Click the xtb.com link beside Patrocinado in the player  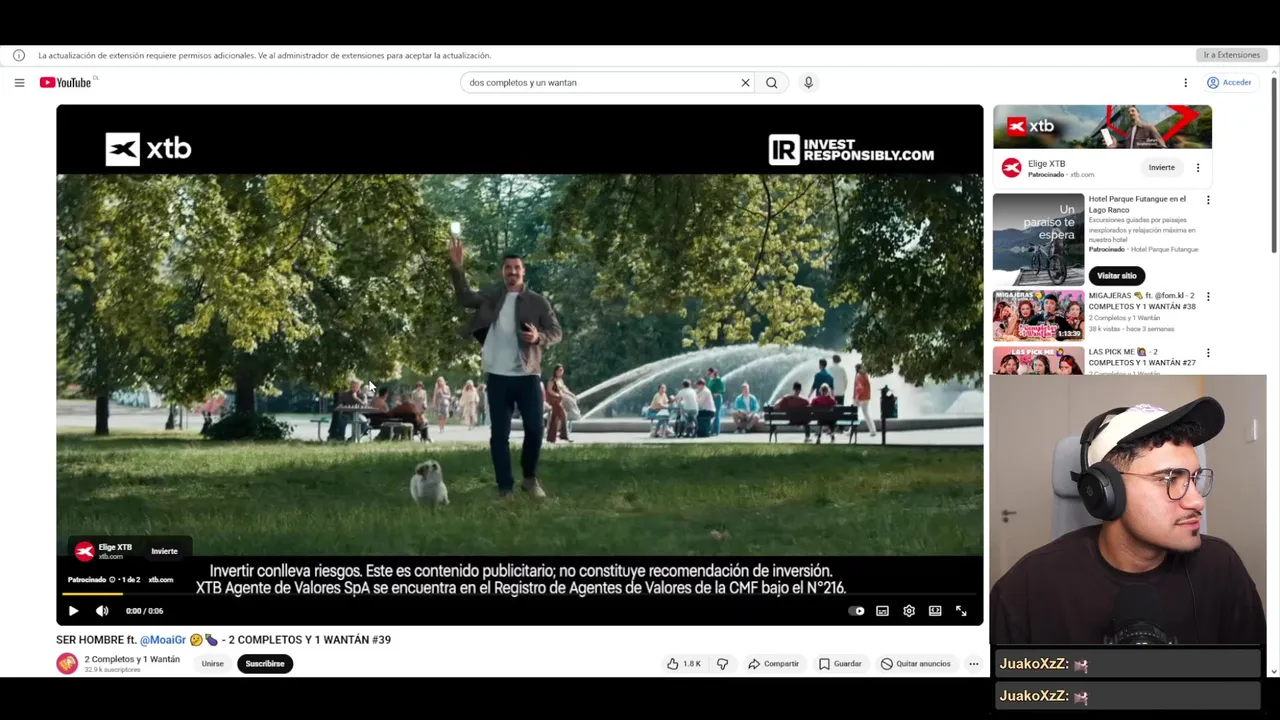(161, 580)
